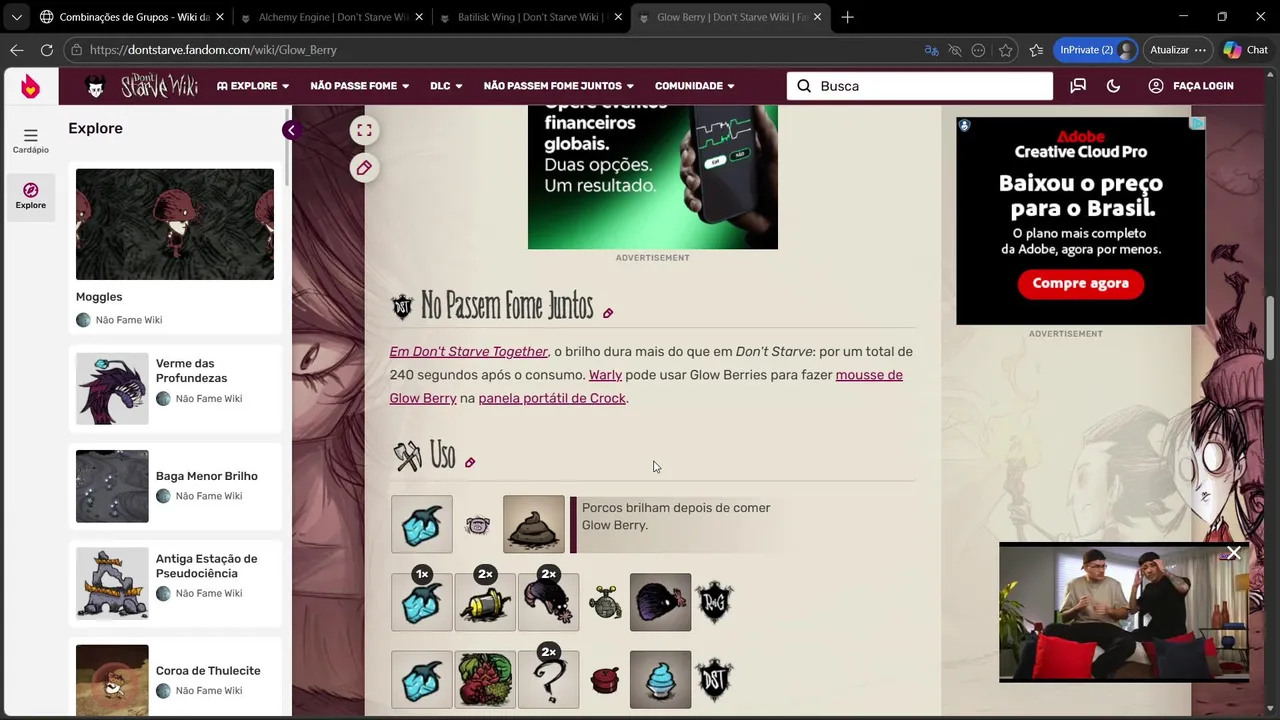Open Coroa de Thulecite article card

click(x=175, y=678)
